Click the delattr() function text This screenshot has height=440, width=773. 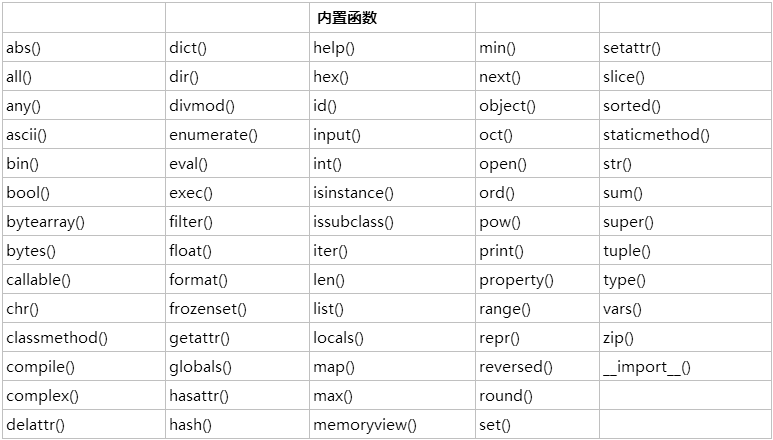point(35,425)
